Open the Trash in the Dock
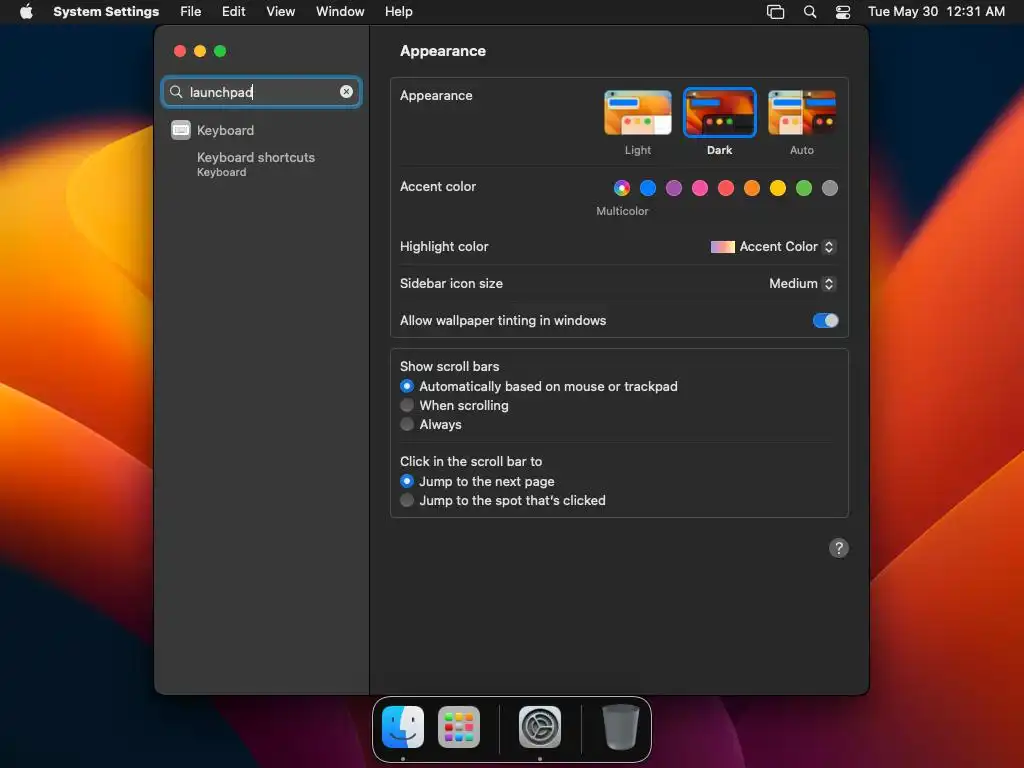The image size is (1024, 768). click(x=620, y=726)
